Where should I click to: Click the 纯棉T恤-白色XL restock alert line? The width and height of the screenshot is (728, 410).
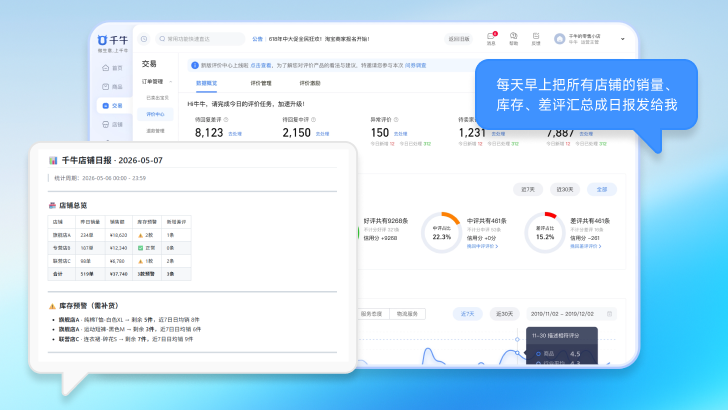point(129,319)
